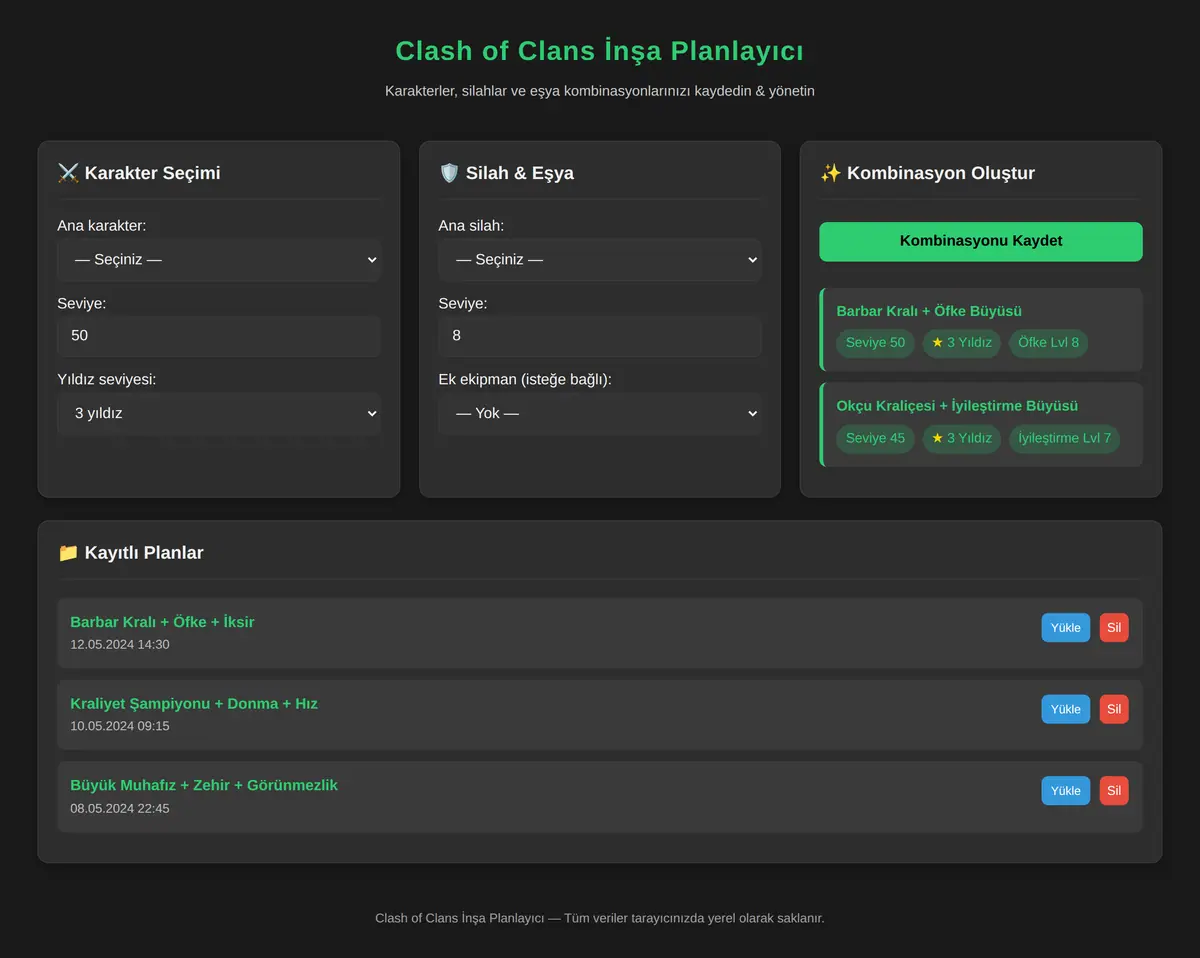Load the Kraliyet Şampiyonu + Donma + Hız plan
The image size is (1200, 958).
tap(1066, 709)
